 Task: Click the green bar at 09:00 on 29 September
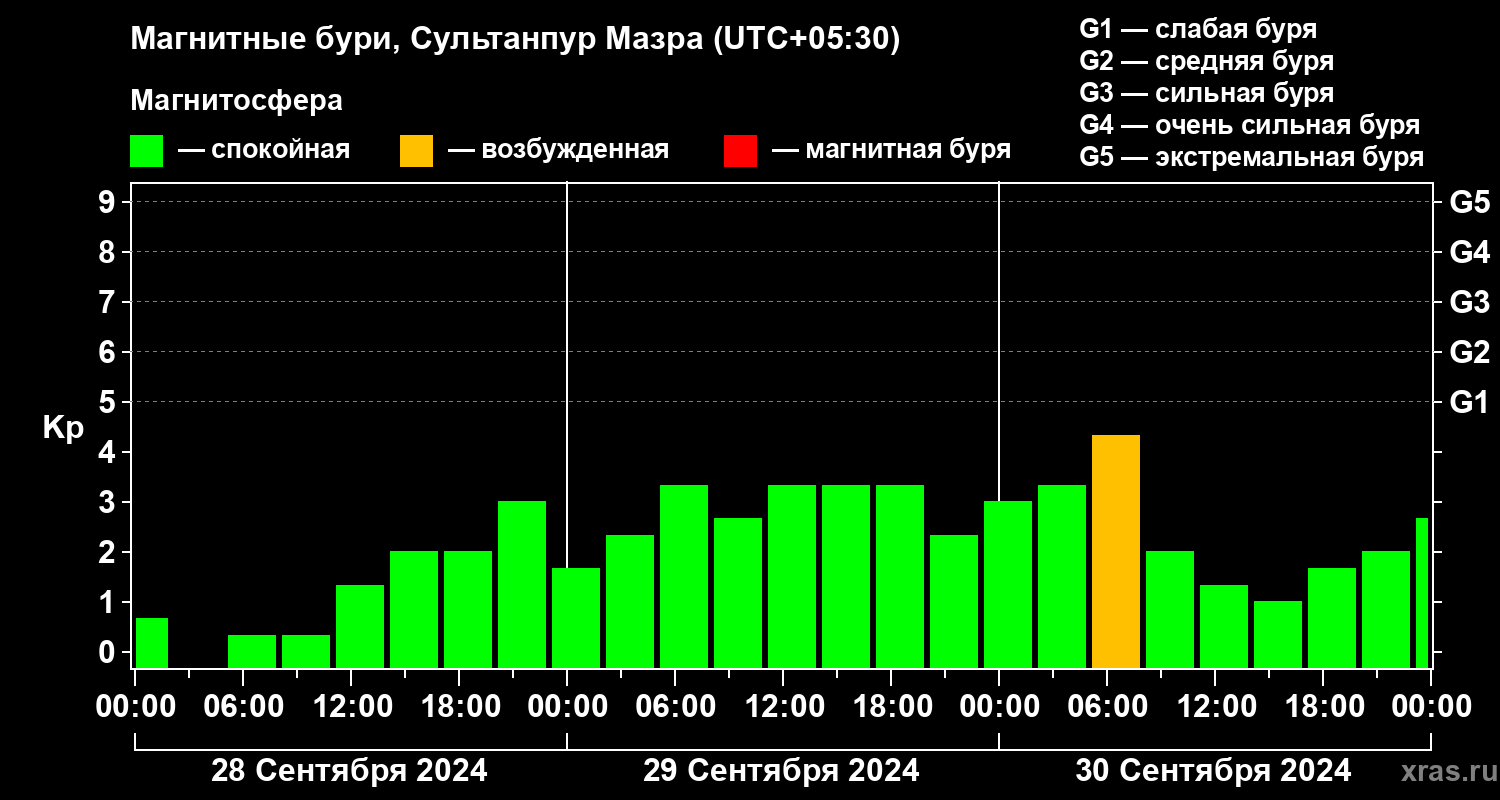(738, 593)
